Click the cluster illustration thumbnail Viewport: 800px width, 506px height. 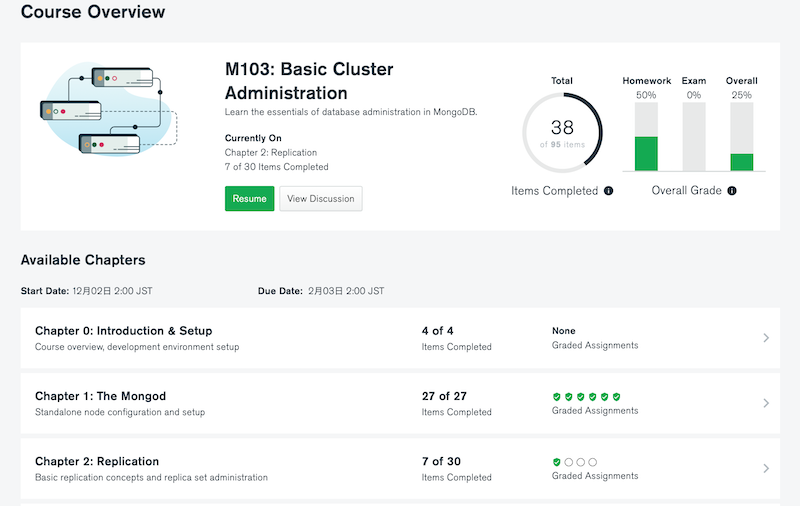tap(108, 110)
